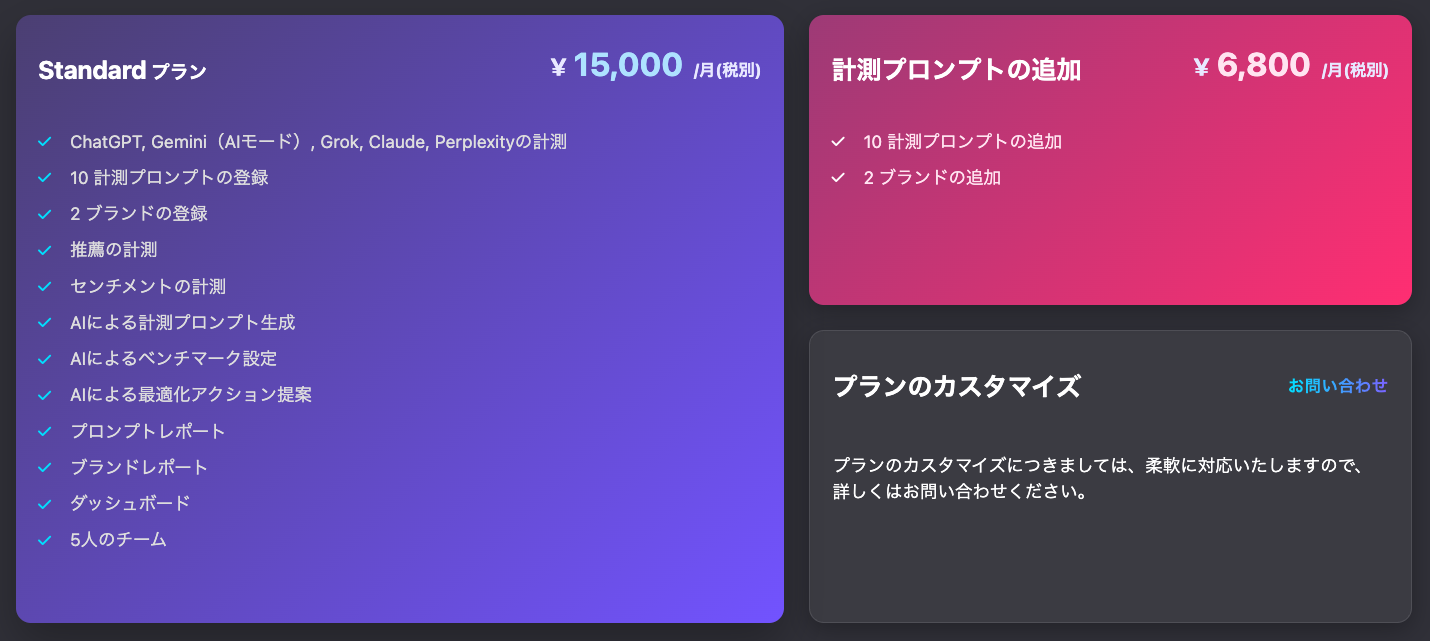
Task: Click checkmark beside AIによるベンチマーク設定
Action: coord(44,359)
